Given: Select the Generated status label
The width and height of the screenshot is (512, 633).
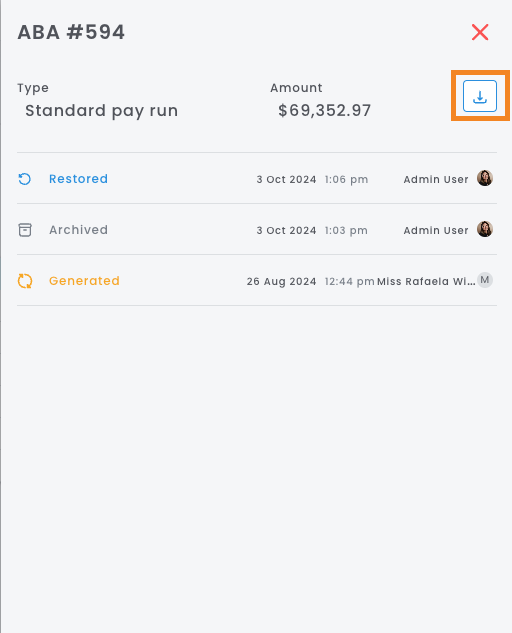Looking at the screenshot, I should [84, 281].
